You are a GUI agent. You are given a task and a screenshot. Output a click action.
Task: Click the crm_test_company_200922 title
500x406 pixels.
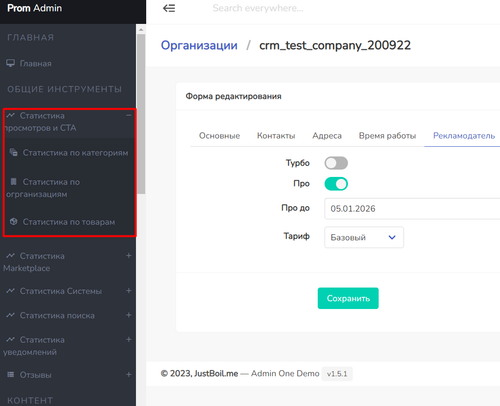[335, 45]
